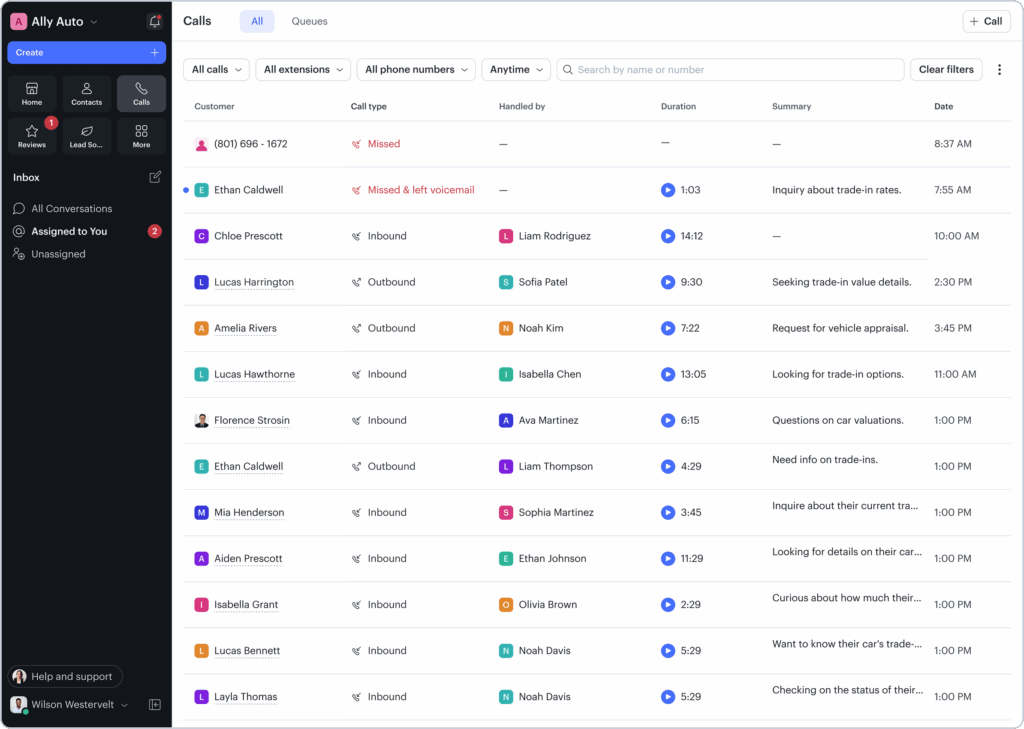This screenshot has width=1024, height=729.
Task: Open the Reviews section
Action: pyautogui.click(x=32, y=136)
